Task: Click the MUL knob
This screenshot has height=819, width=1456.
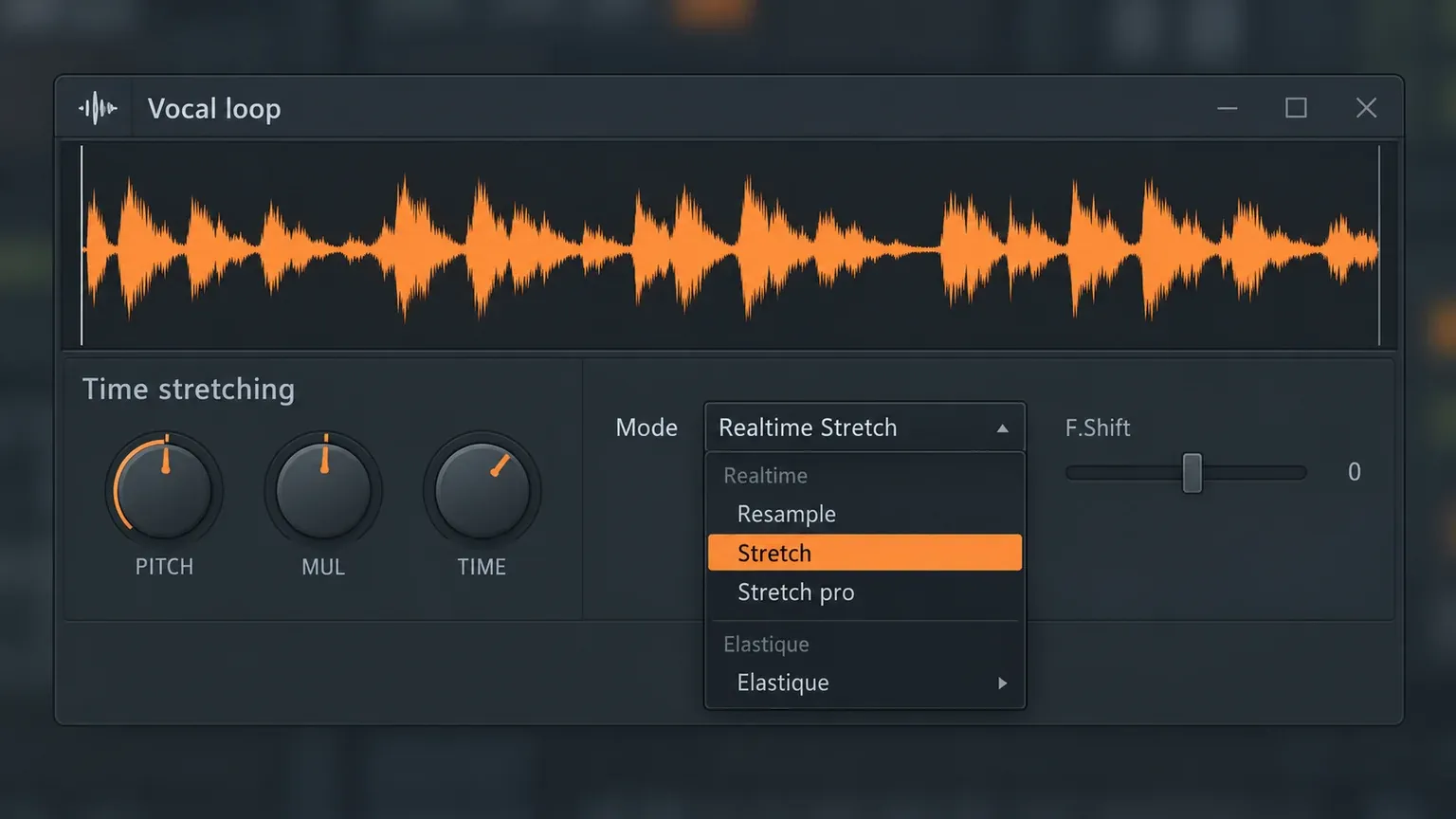Action: [323, 490]
